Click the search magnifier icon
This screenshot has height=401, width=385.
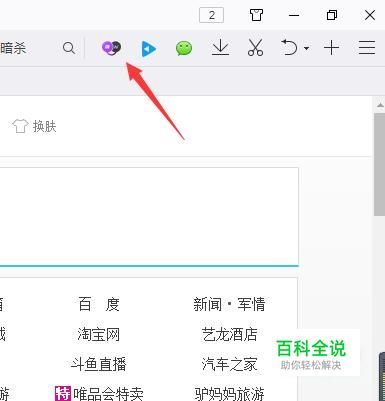point(69,48)
